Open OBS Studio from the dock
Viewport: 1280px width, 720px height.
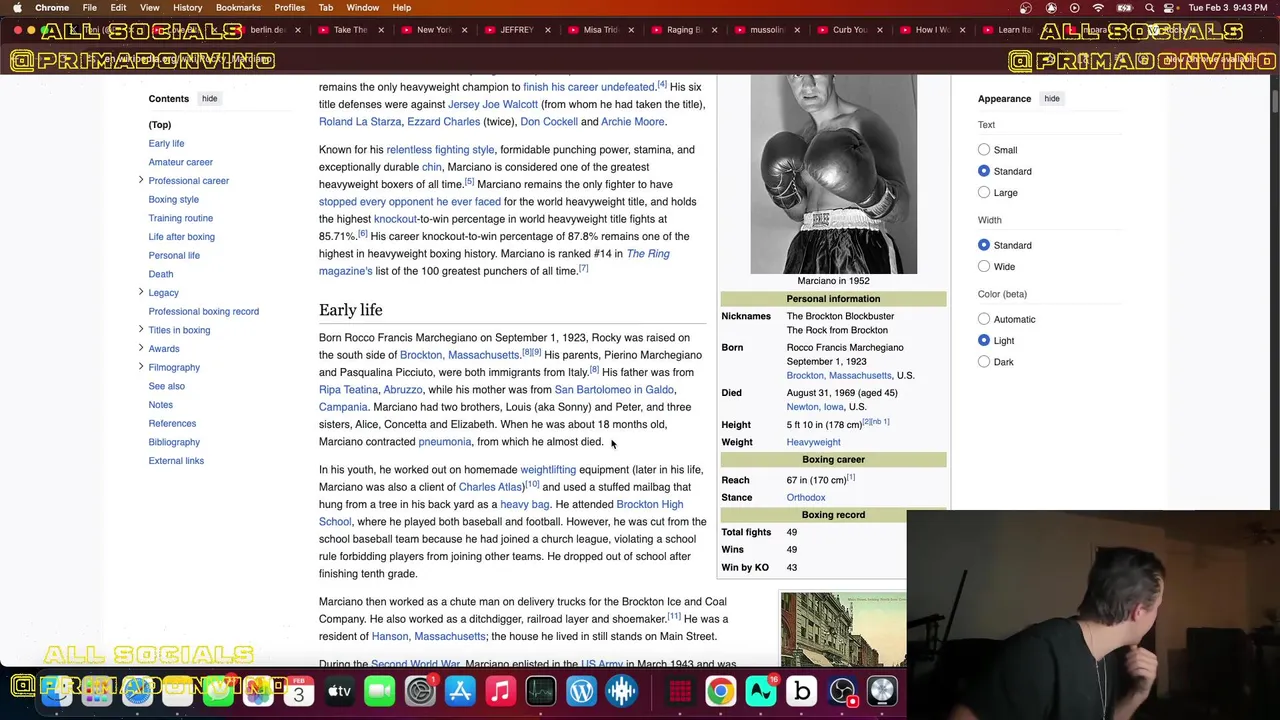842,691
